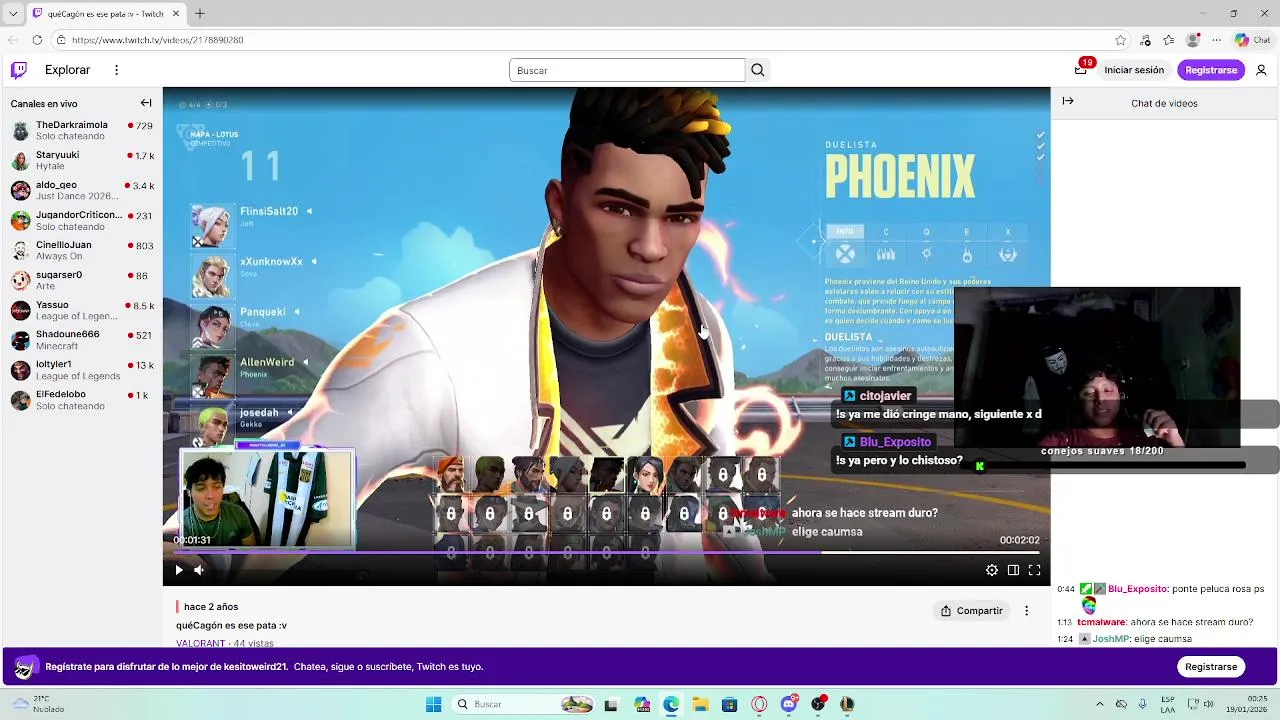Open Staryuuki channel playing Hytale
The width and height of the screenshot is (1280, 720).
coord(81,161)
